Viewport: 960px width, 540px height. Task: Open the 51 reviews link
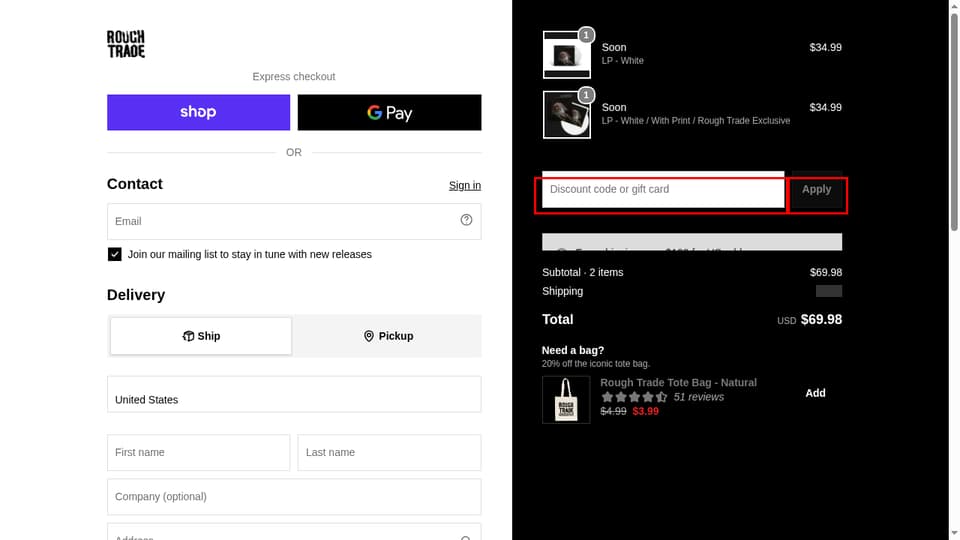(x=699, y=397)
